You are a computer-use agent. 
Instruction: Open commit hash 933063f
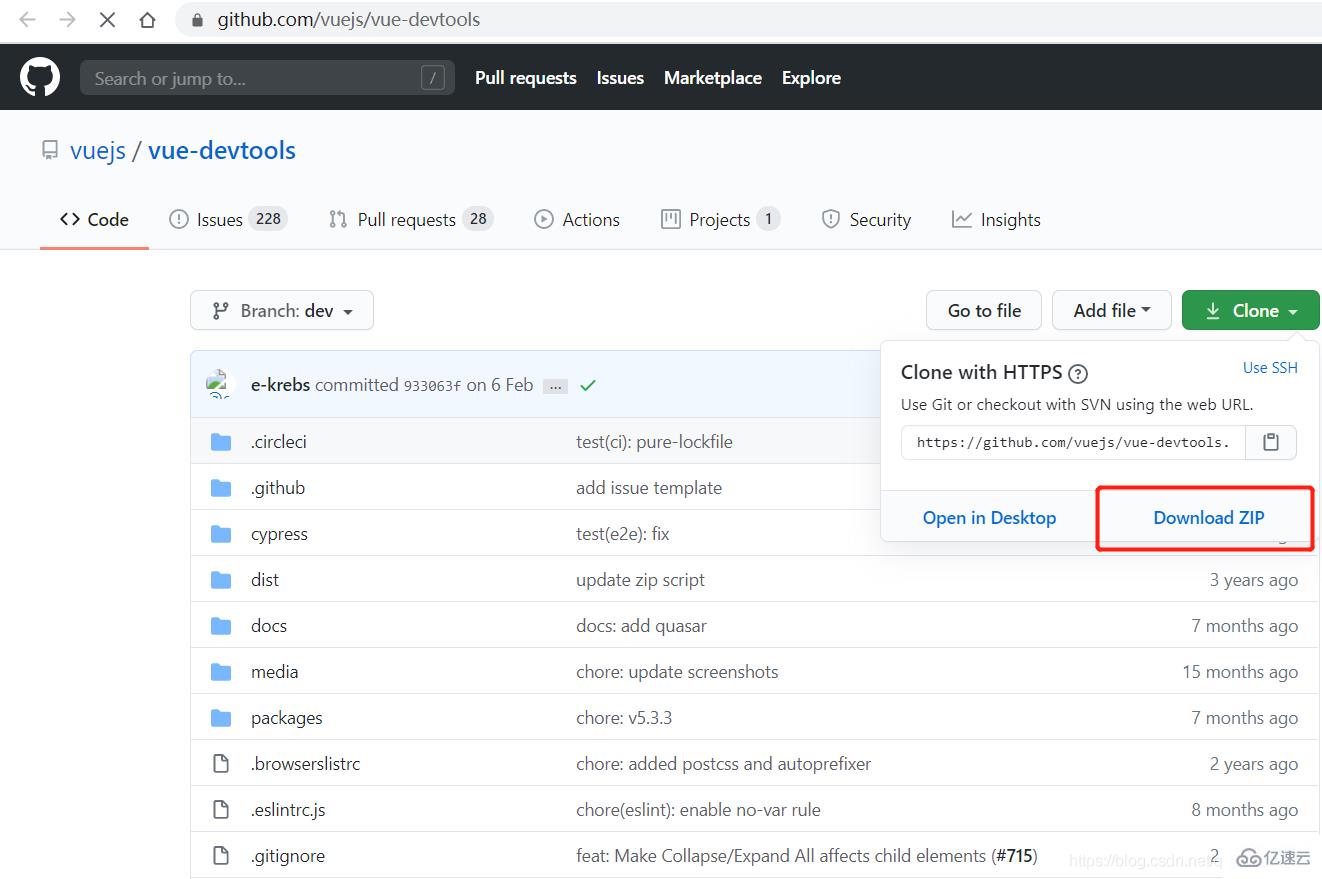432,386
